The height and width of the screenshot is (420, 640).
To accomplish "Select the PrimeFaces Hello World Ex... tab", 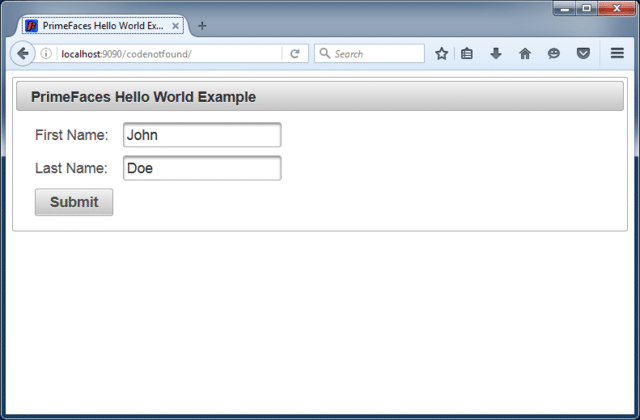I will [102, 26].
